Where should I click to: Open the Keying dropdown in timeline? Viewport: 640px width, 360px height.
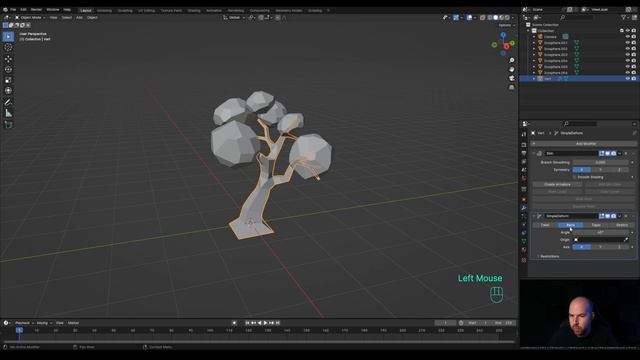(x=44, y=323)
